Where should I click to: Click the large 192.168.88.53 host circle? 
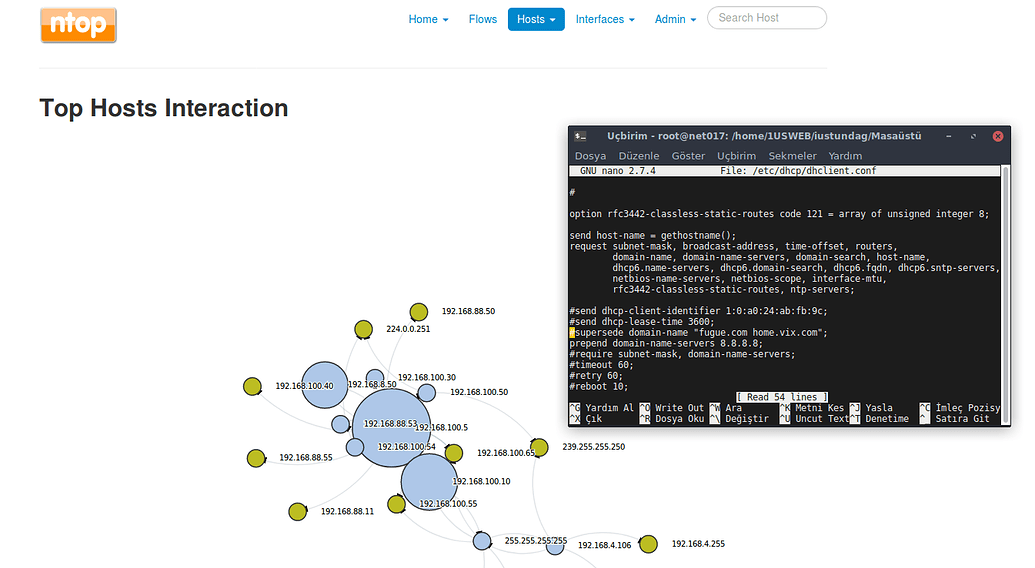[390, 428]
